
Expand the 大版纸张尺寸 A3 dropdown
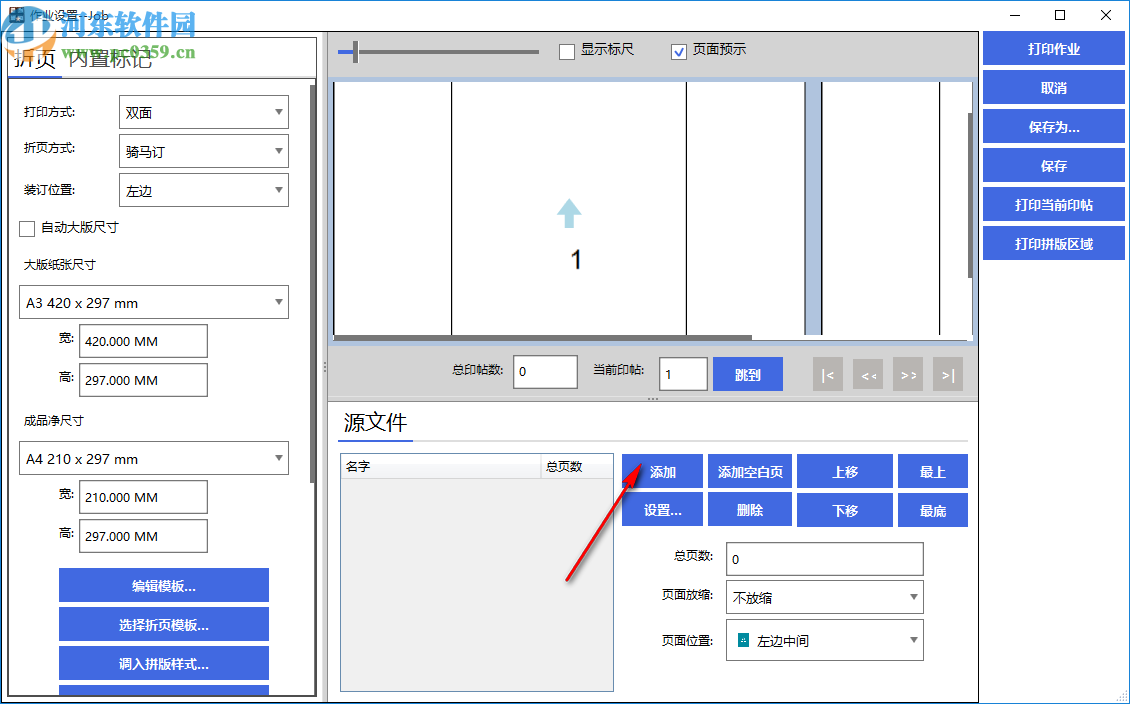154,303
